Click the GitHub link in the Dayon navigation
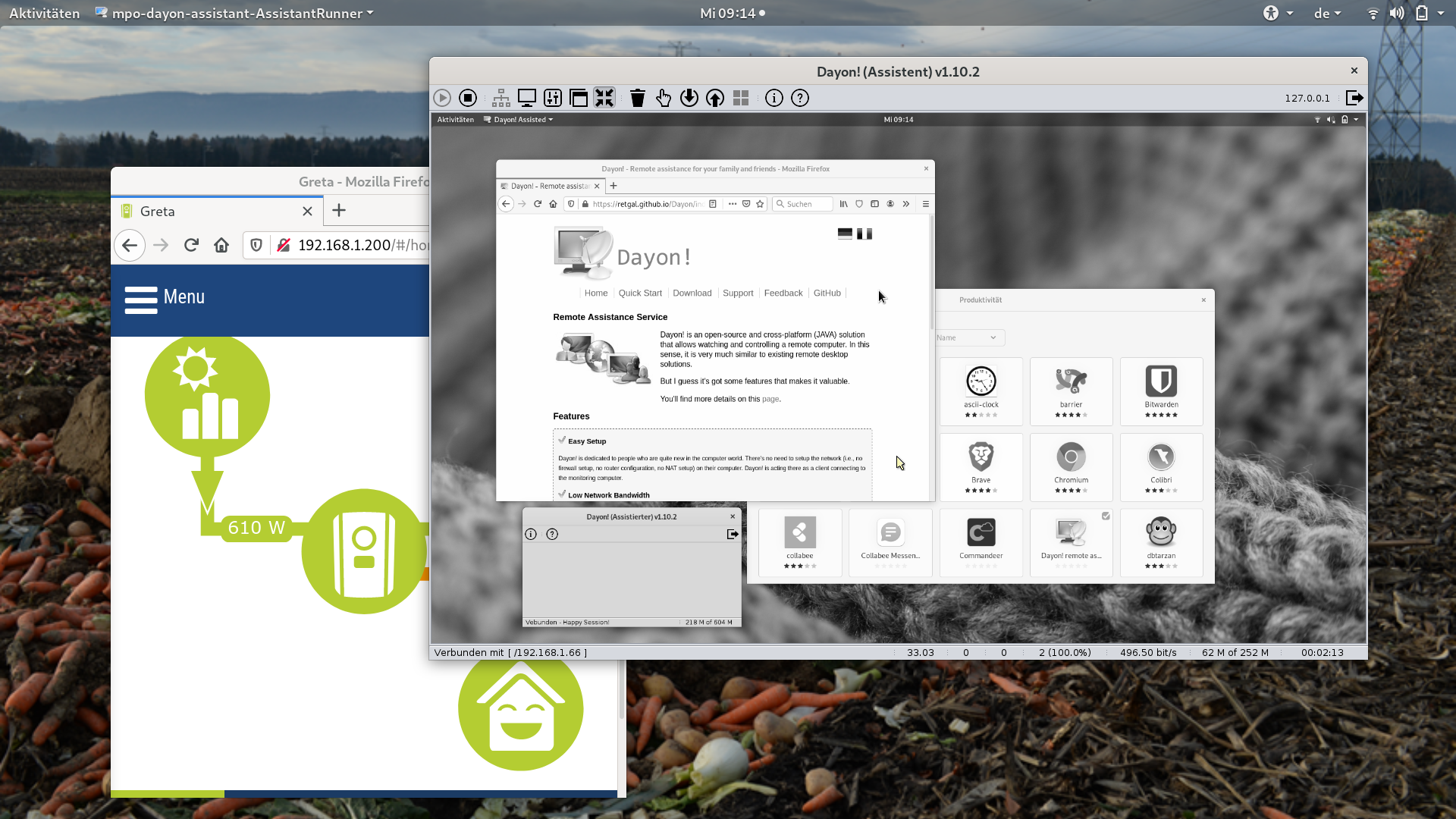This screenshot has height=819, width=1456. [827, 293]
